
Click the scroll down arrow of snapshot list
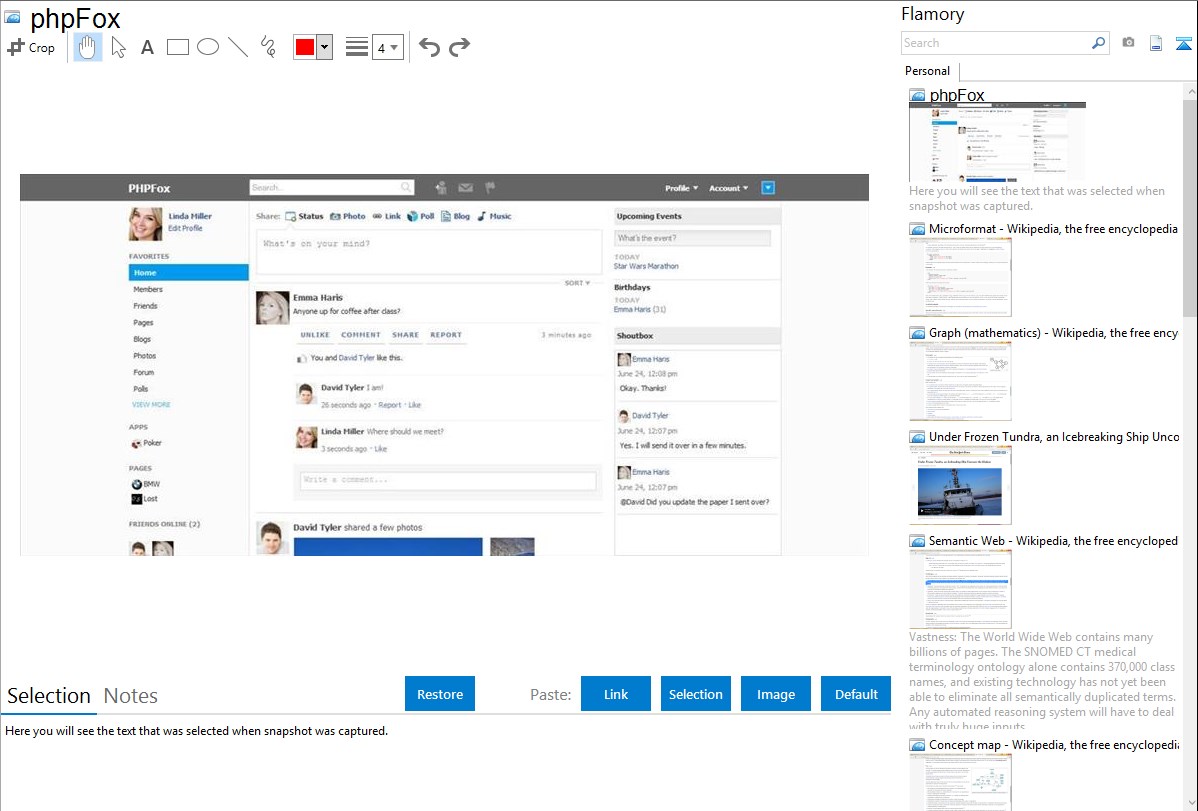point(1190,803)
